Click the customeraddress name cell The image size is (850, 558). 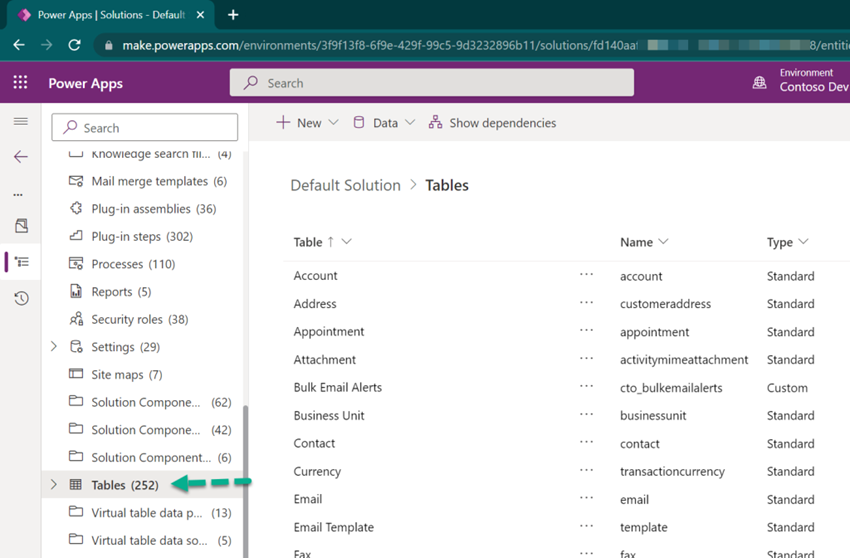[665, 304]
